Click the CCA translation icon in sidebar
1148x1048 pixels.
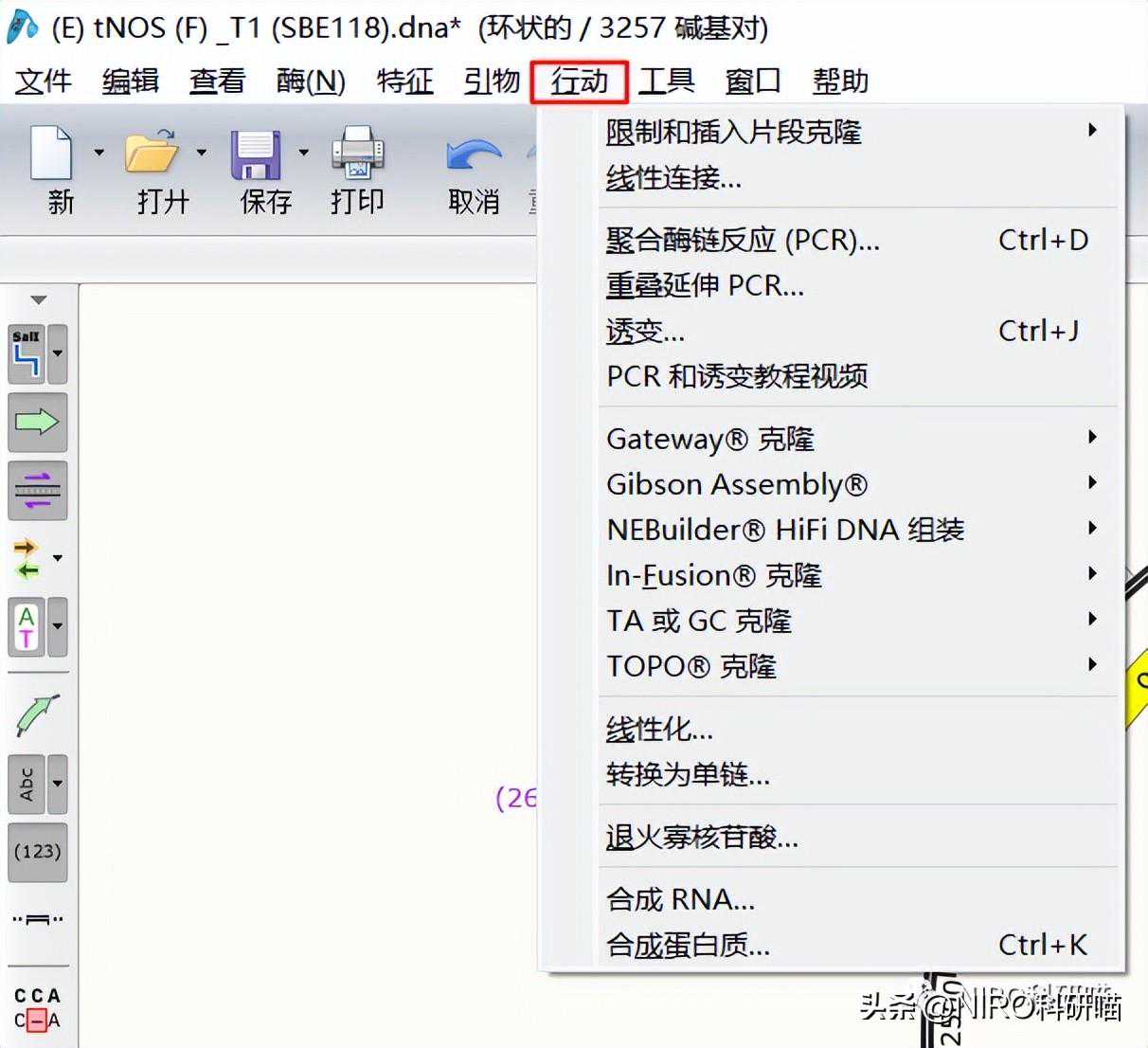tap(37, 1007)
